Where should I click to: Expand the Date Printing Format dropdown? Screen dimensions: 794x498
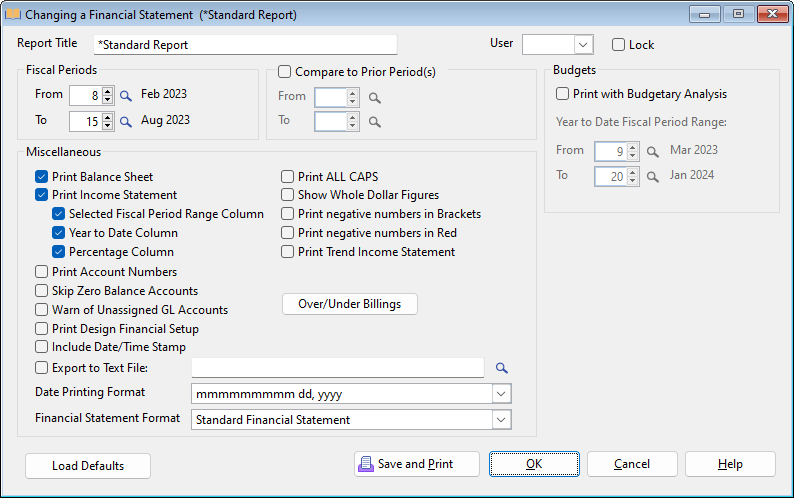501,394
